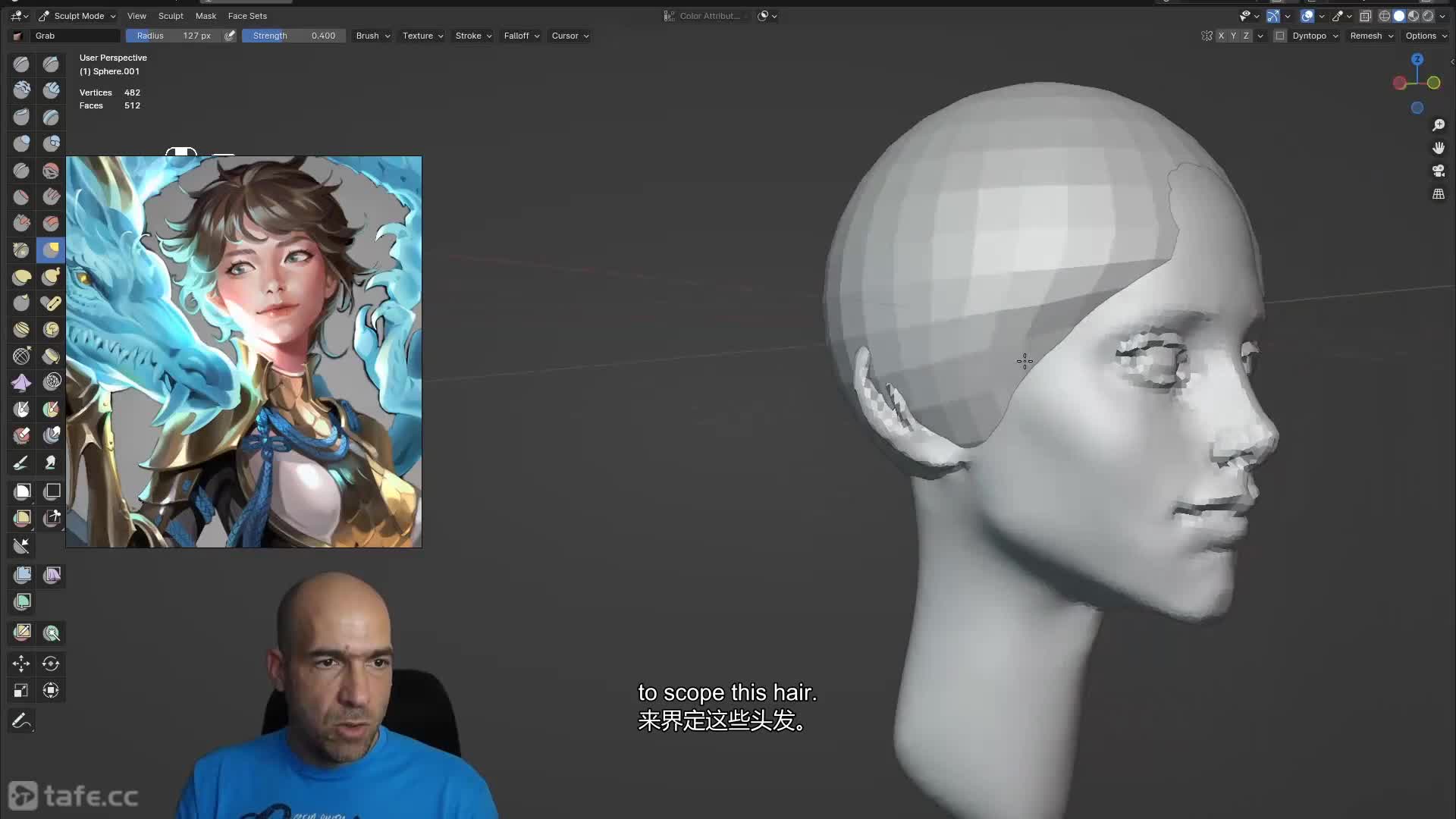Click the pan view hand icon
This screenshot has height=819, width=1456.
(x=1439, y=148)
